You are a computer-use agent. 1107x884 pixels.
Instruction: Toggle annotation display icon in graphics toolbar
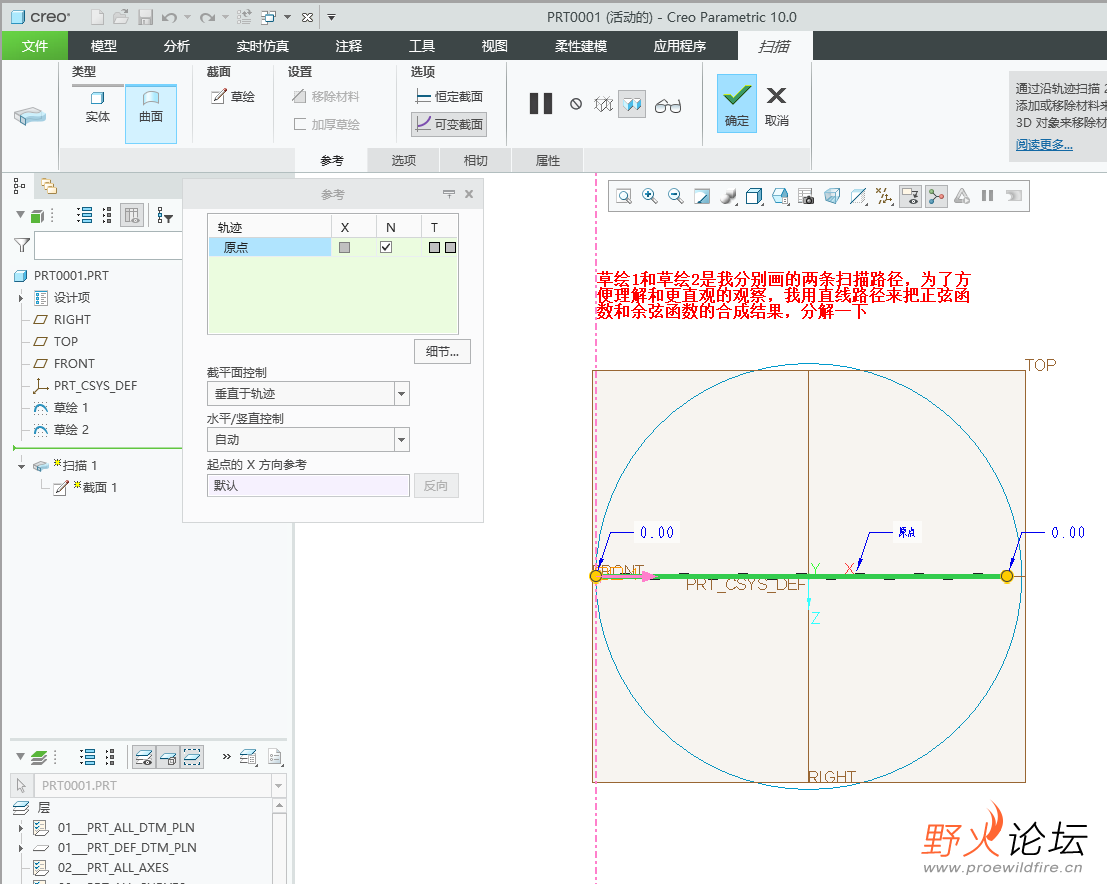point(911,196)
